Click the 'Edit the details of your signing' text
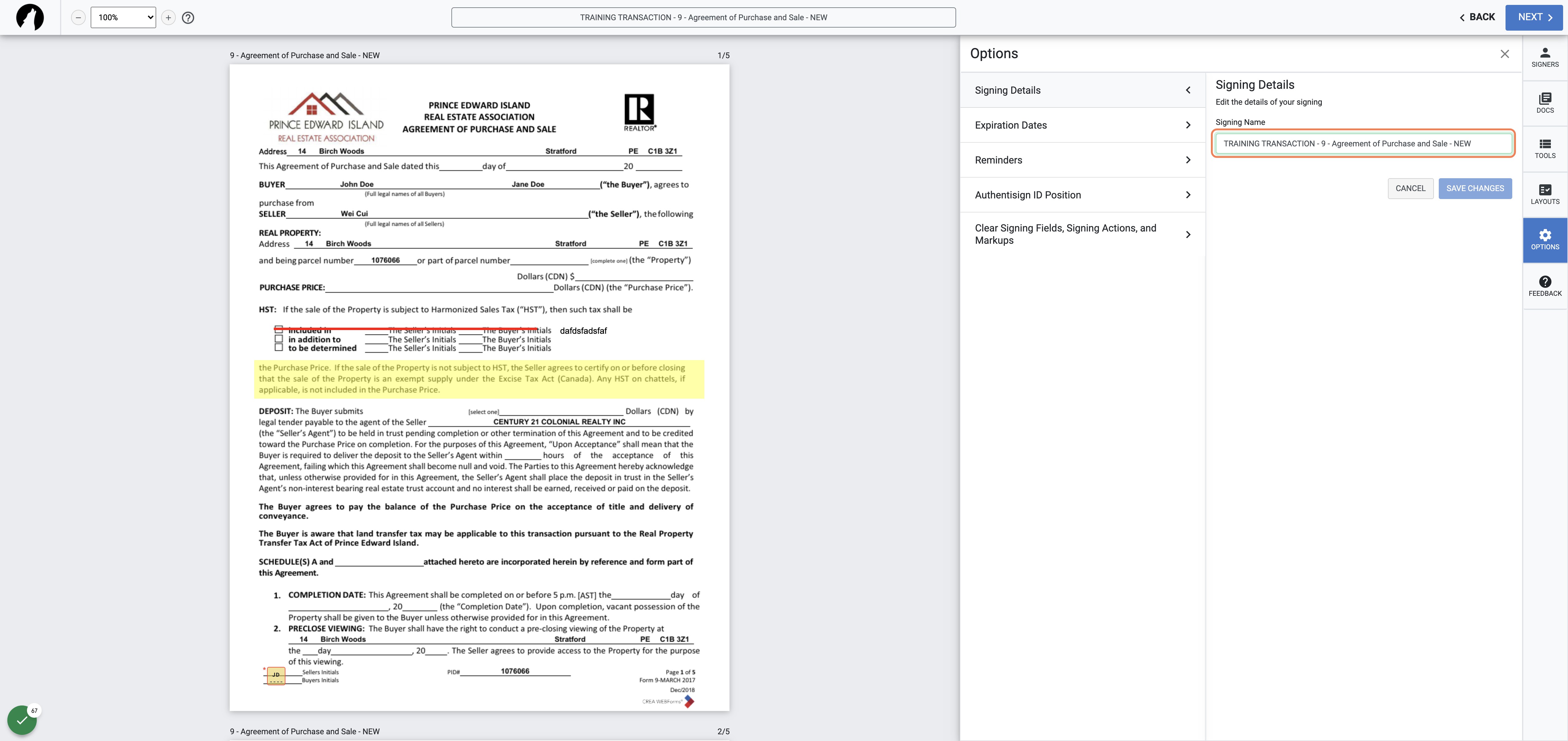The image size is (1568, 741). (x=1268, y=102)
